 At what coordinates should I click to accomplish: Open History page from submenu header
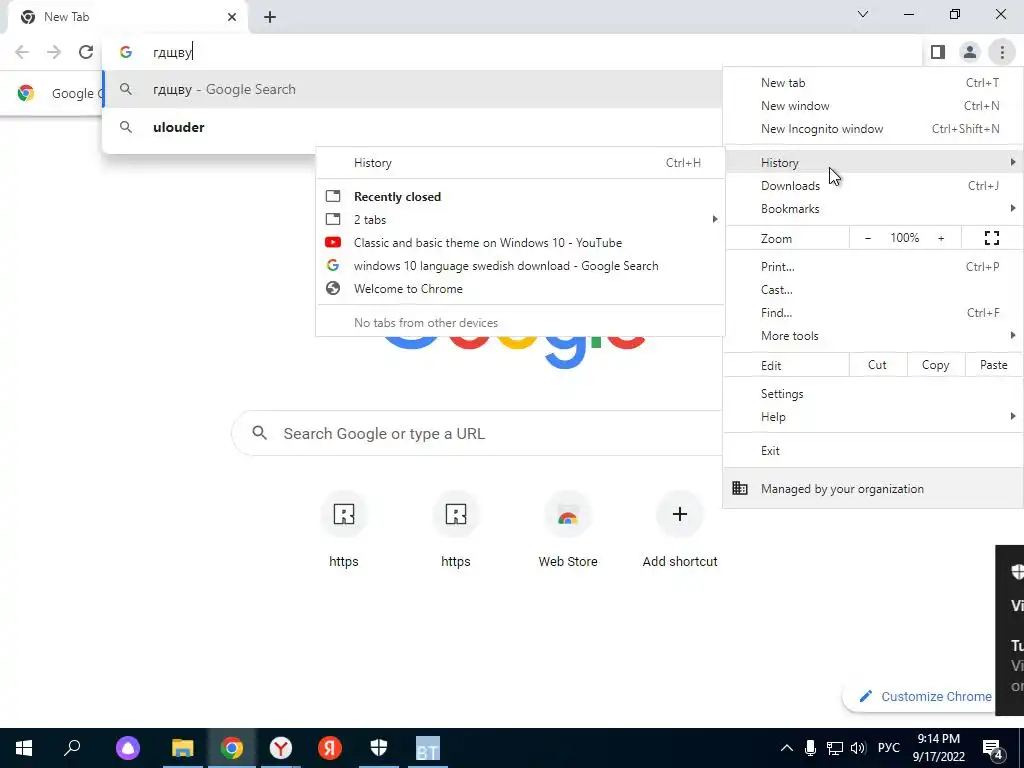520,163
